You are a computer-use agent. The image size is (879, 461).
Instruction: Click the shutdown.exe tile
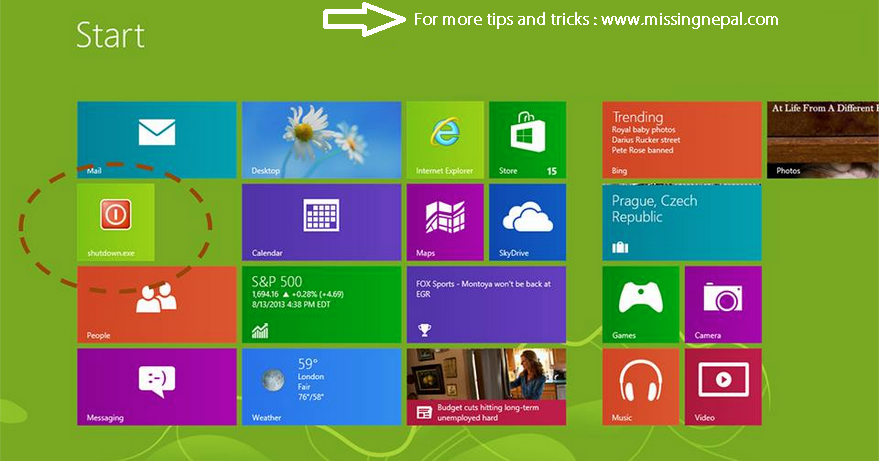tap(116, 222)
